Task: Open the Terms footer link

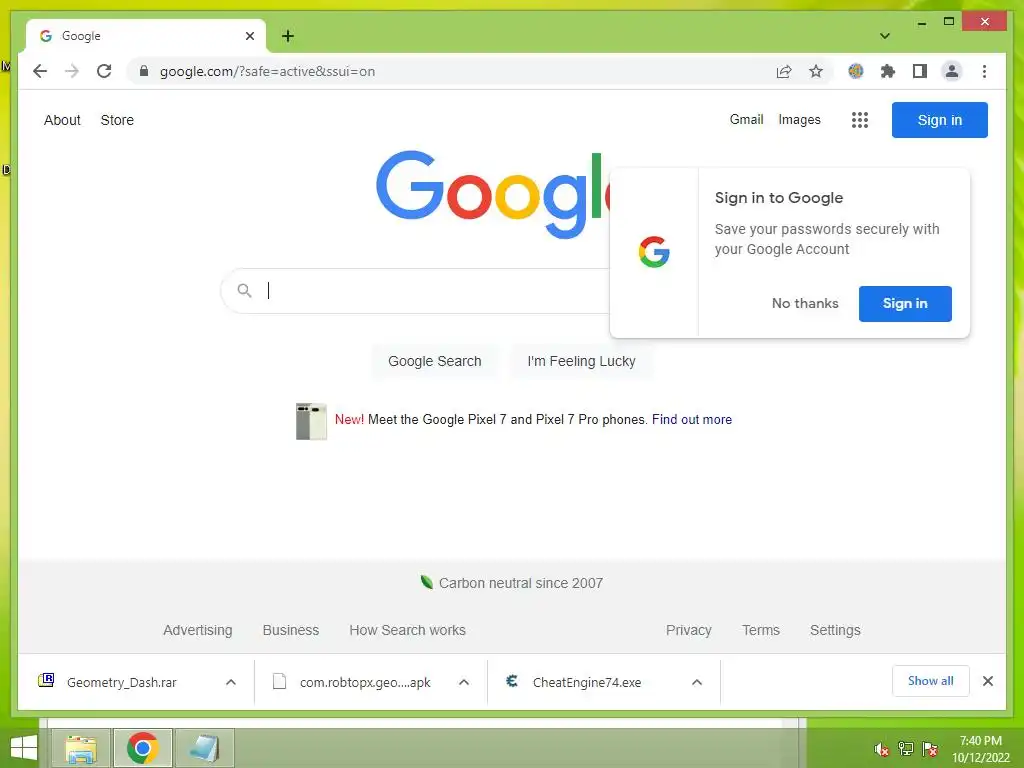Action: (760, 630)
